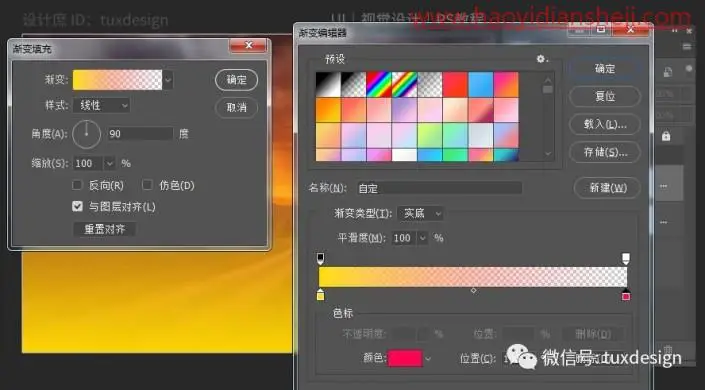The width and height of the screenshot is (705, 390).
Task: Click the preset list scroll up arrow
Action: coord(548,81)
